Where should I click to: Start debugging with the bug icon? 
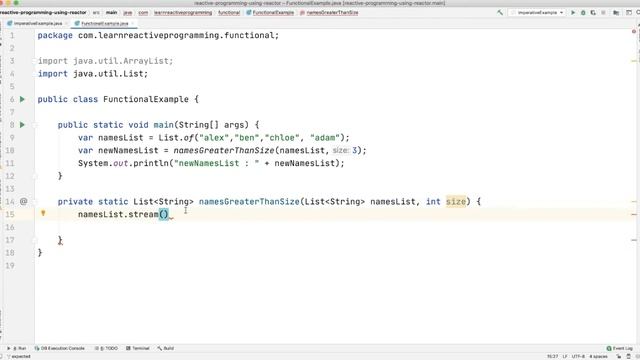tap(583, 13)
